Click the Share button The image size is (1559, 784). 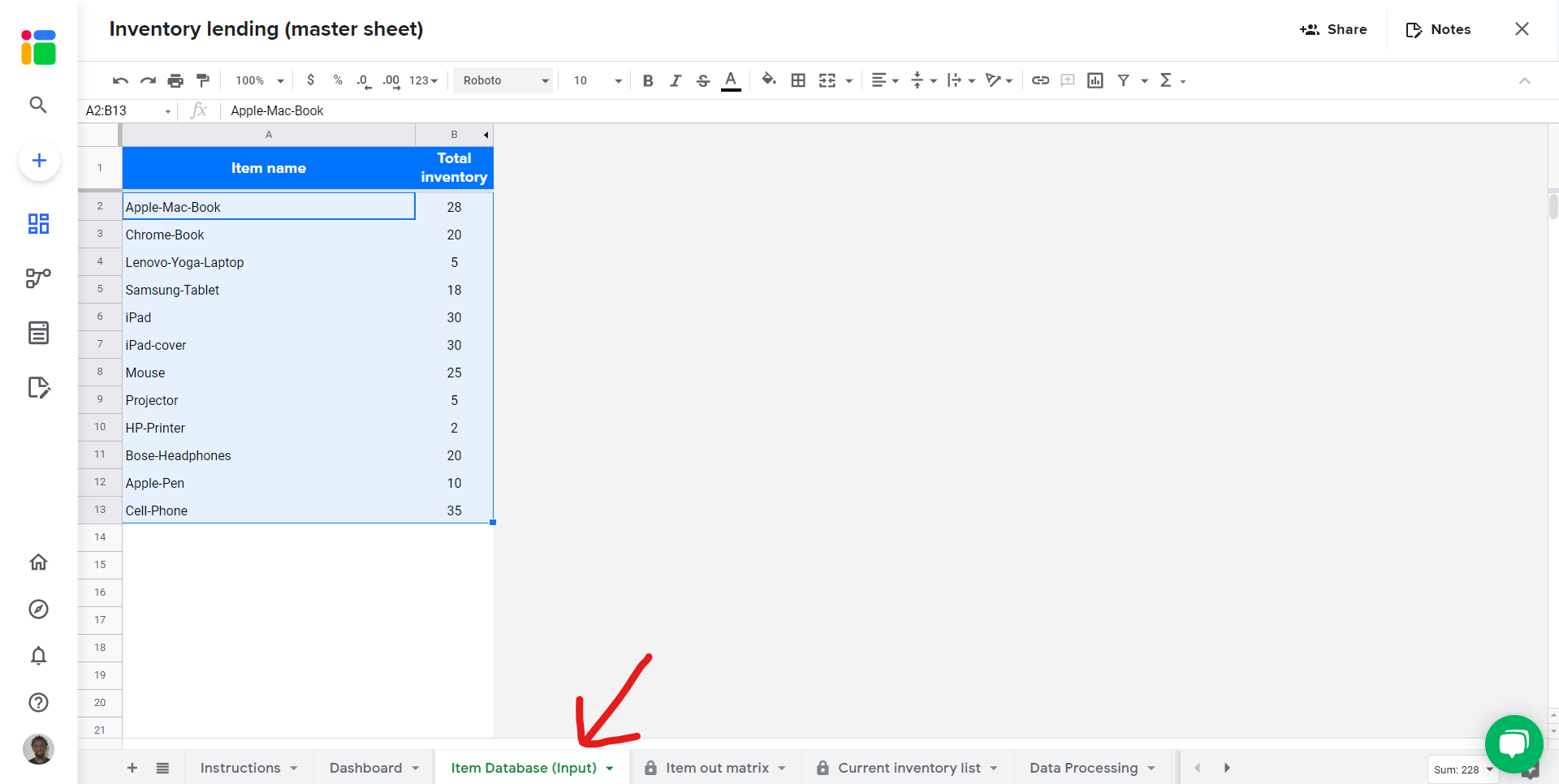1333,29
